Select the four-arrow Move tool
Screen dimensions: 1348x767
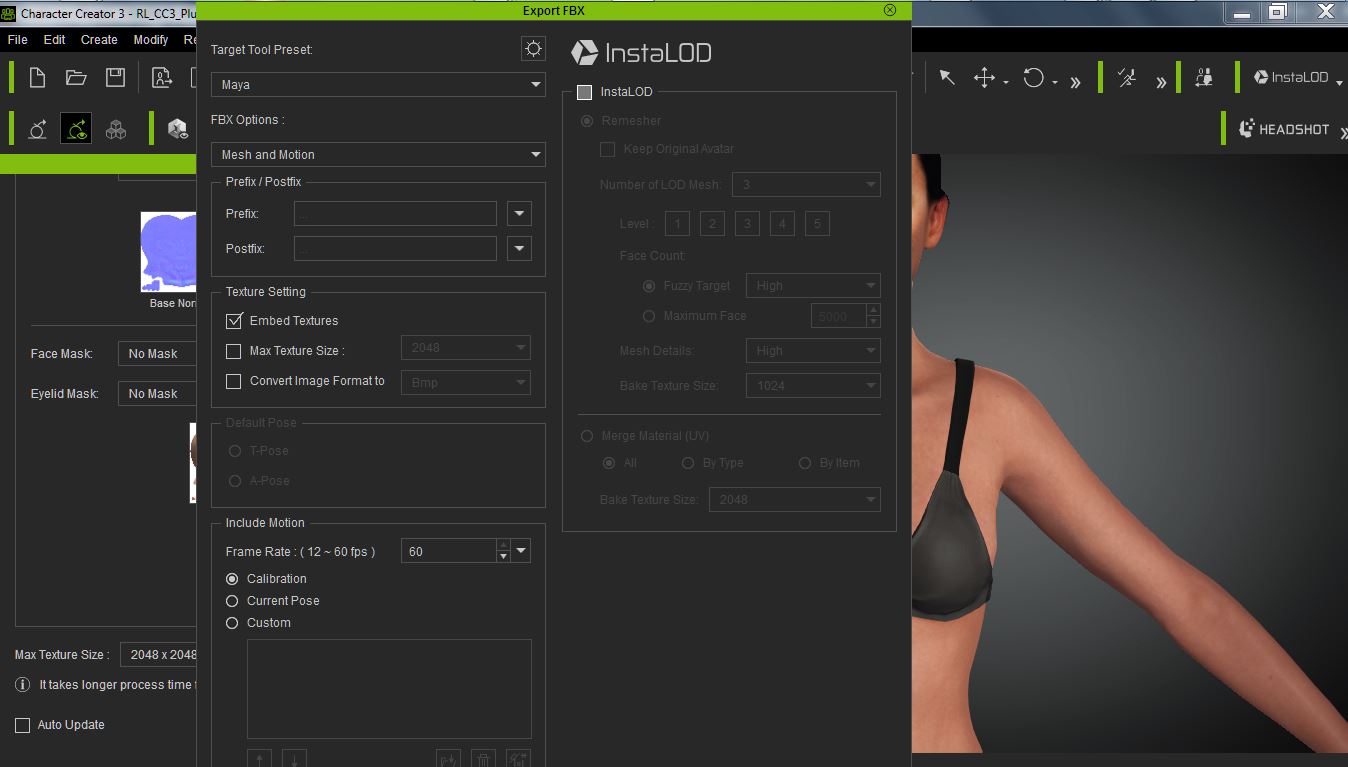point(984,78)
